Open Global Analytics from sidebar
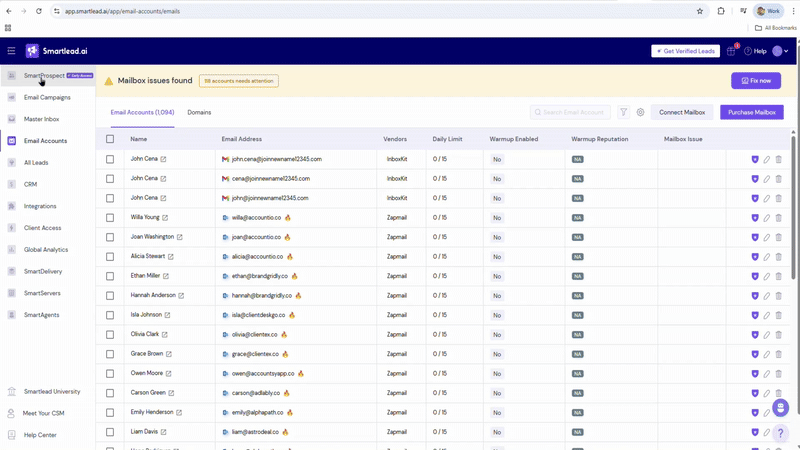 (45, 249)
